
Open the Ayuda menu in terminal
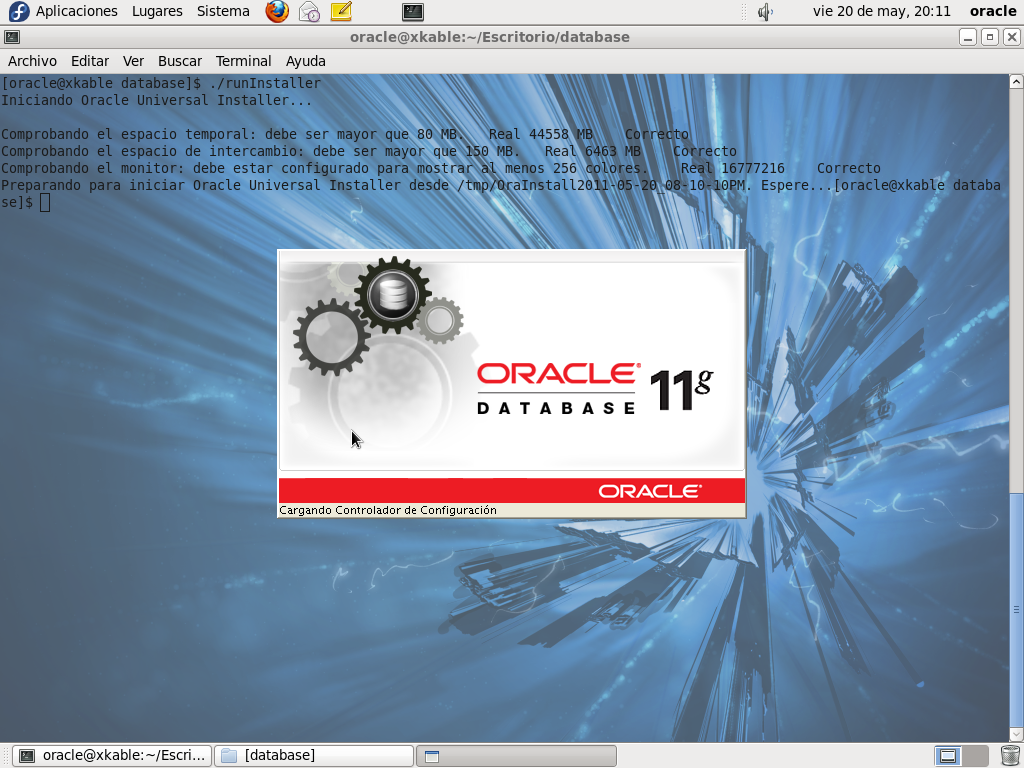[x=306, y=61]
